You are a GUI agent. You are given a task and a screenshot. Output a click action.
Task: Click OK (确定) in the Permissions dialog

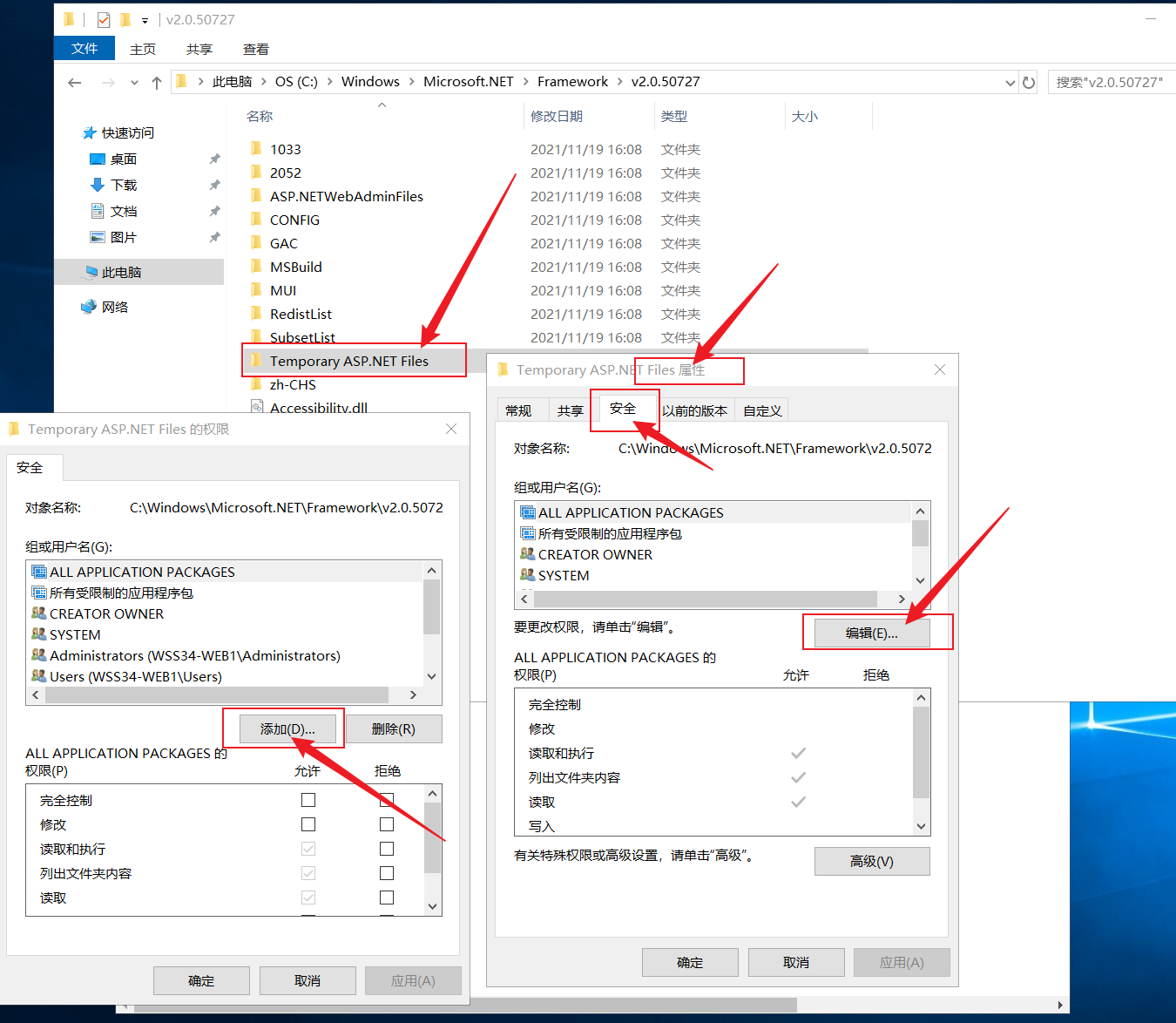coord(201,980)
